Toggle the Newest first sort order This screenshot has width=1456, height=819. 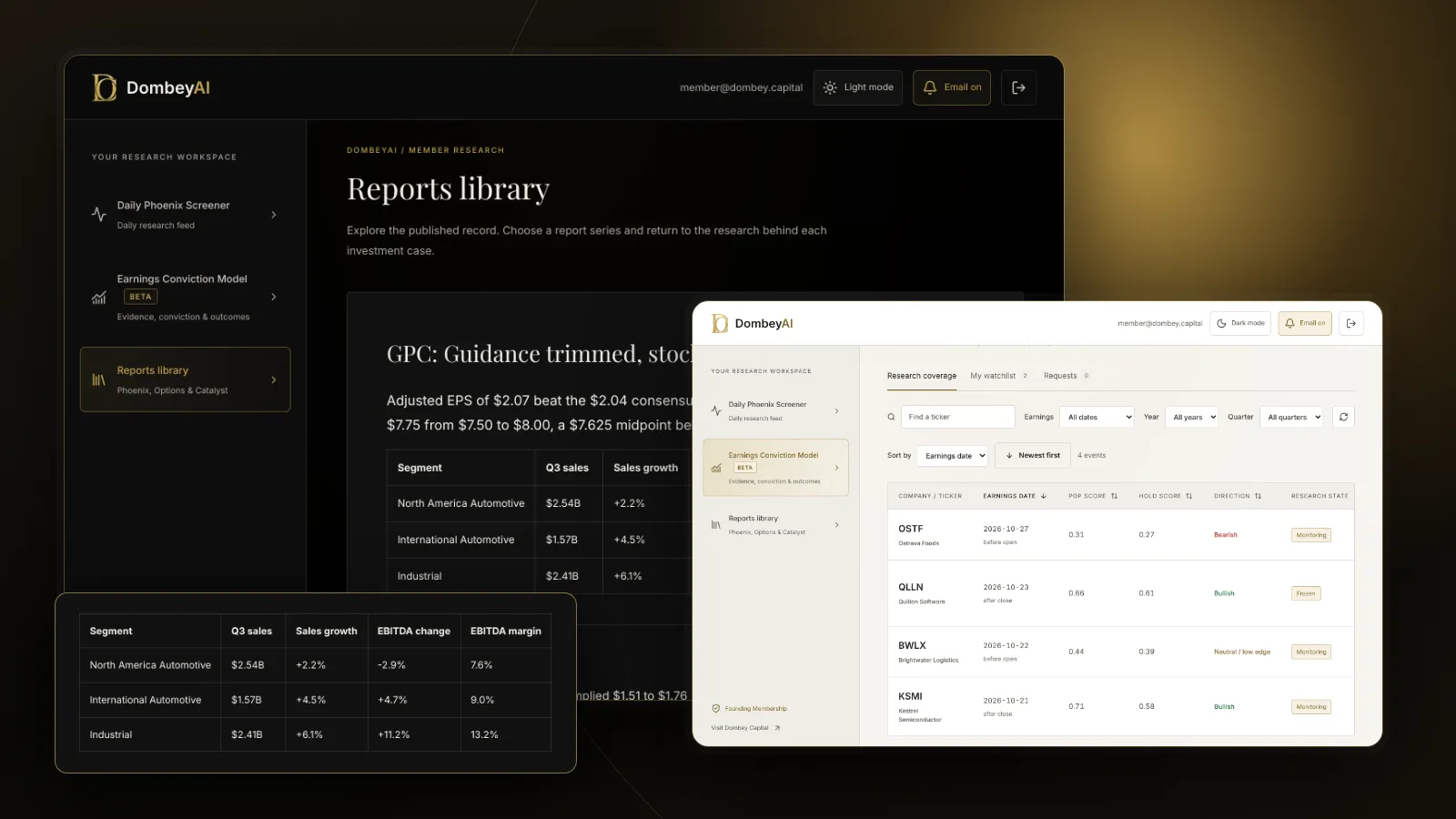pyautogui.click(x=1033, y=455)
